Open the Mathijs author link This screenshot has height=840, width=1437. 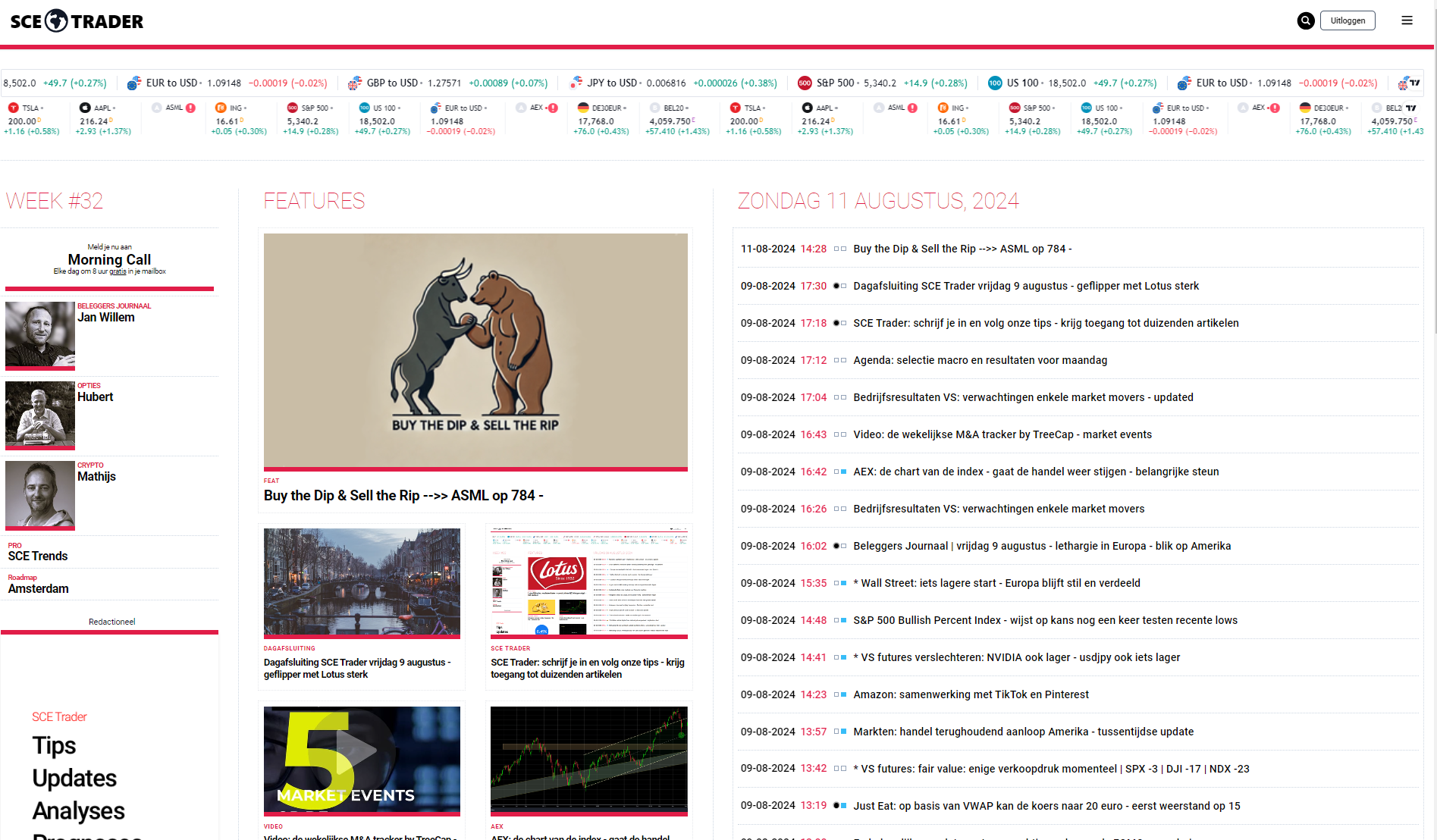click(97, 477)
